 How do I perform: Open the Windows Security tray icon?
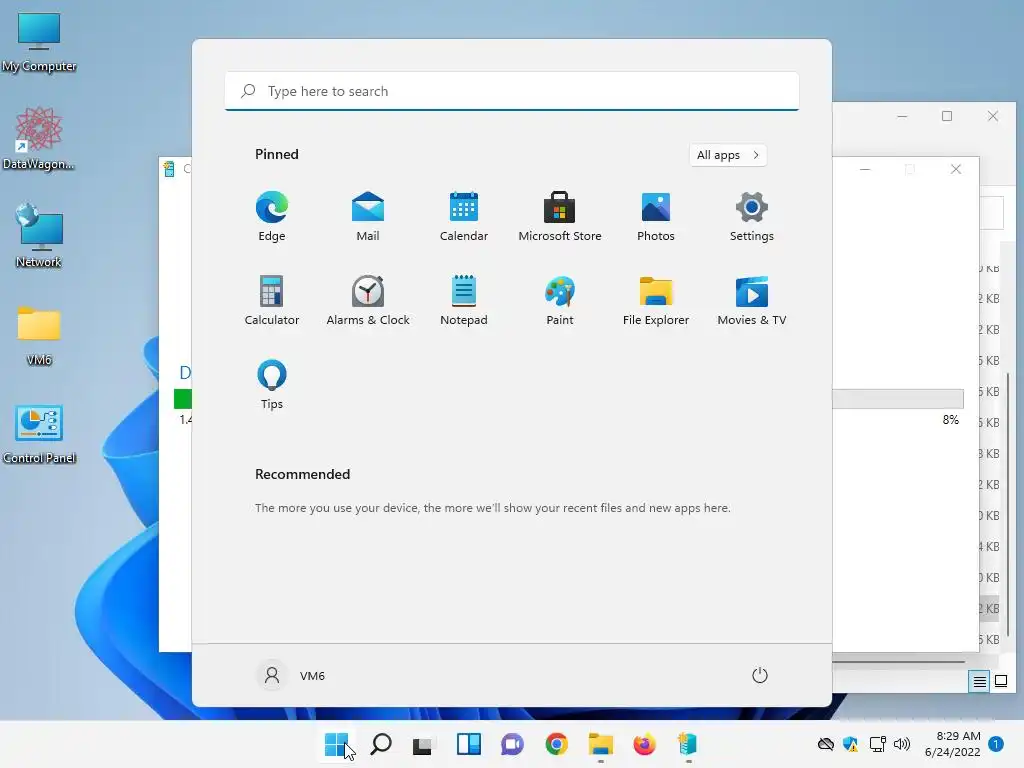pos(850,744)
